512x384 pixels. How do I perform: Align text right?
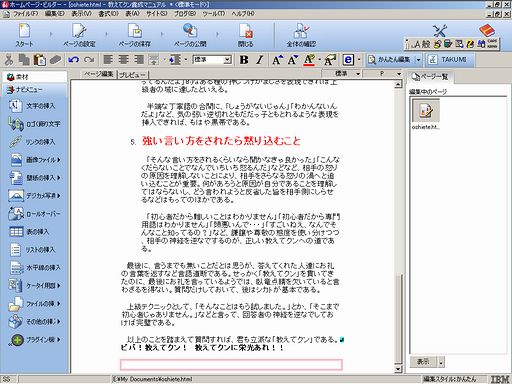pyautogui.click(x=139, y=60)
